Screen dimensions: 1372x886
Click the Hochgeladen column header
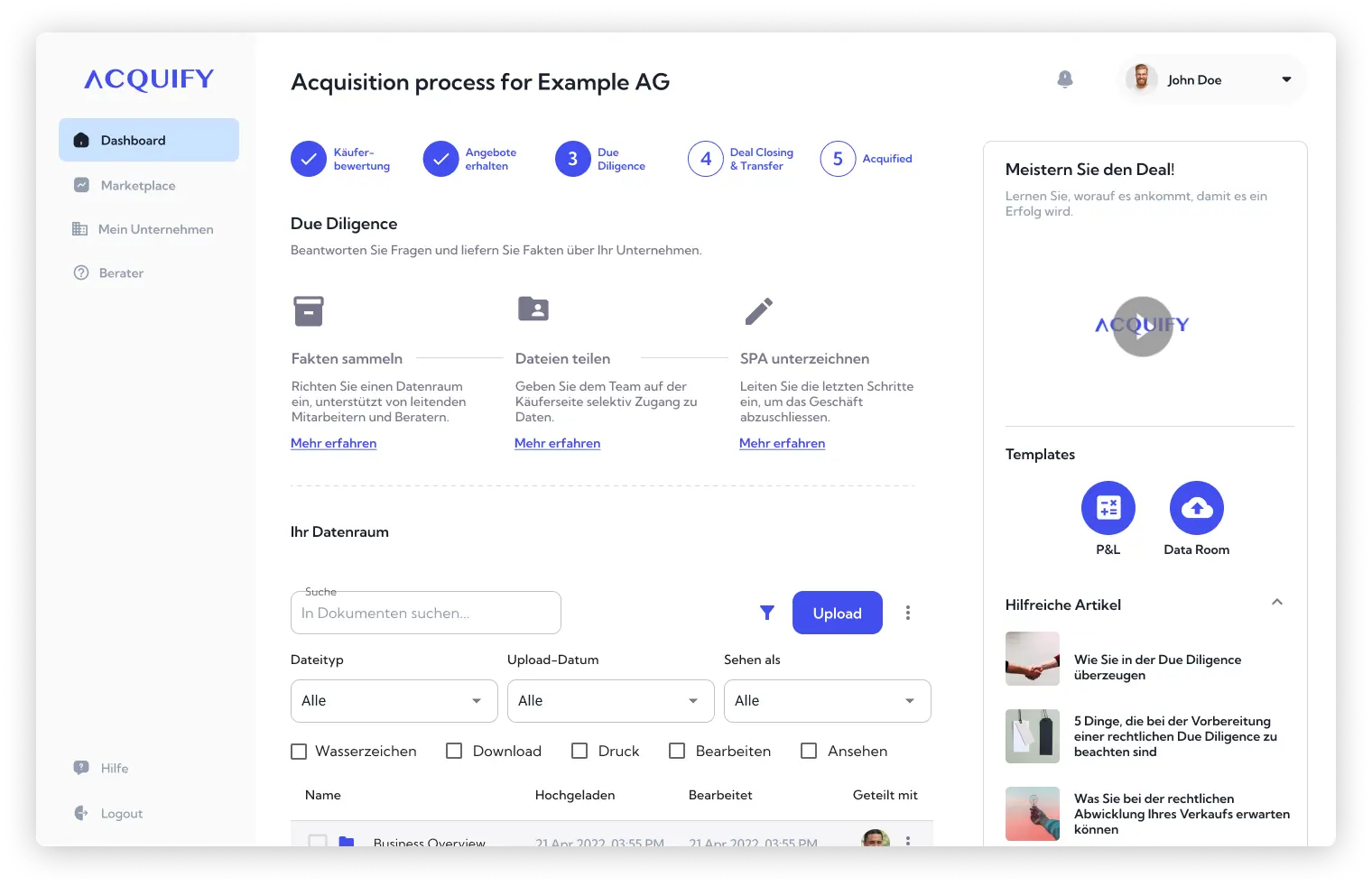pos(575,795)
